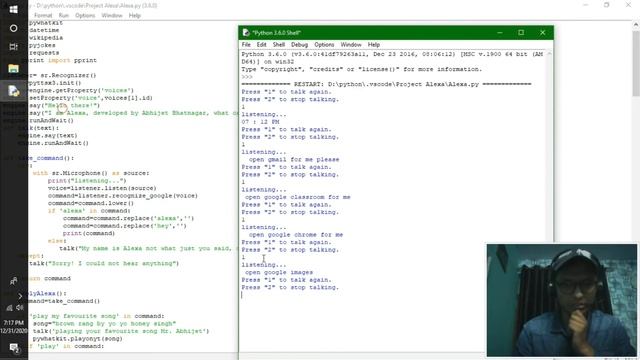Expand hidden system tray icons chevron
640x360 pixels.
click(x=20, y=296)
